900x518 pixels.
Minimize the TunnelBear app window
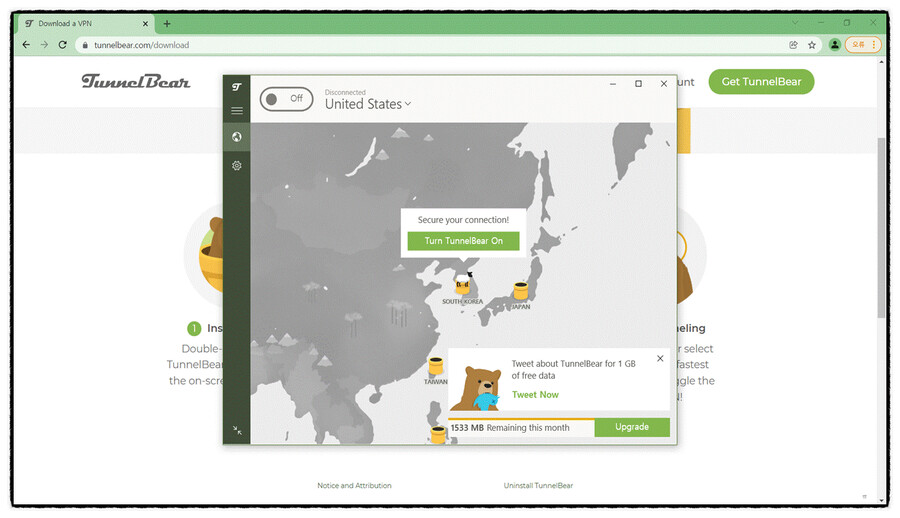pos(612,84)
